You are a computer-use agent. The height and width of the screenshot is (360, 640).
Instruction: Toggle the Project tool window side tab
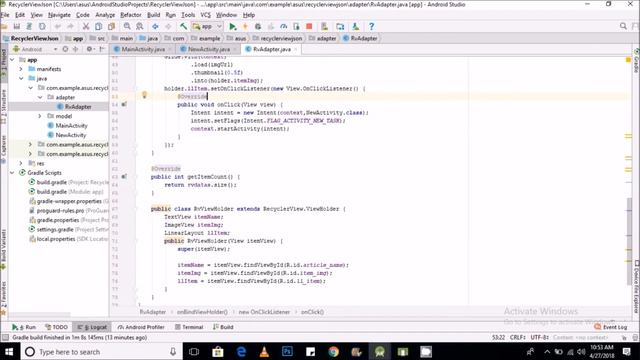[x=4, y=64]
